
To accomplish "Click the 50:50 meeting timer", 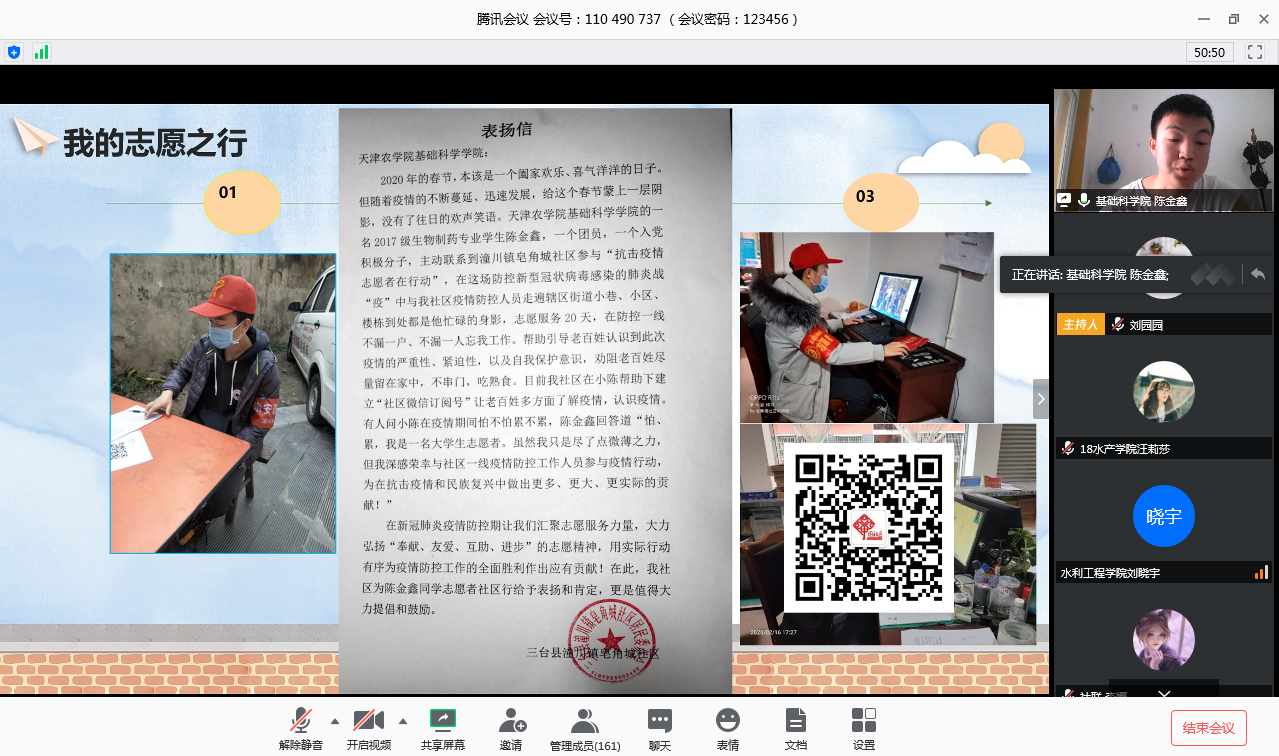I will [x=1209, y=52].
